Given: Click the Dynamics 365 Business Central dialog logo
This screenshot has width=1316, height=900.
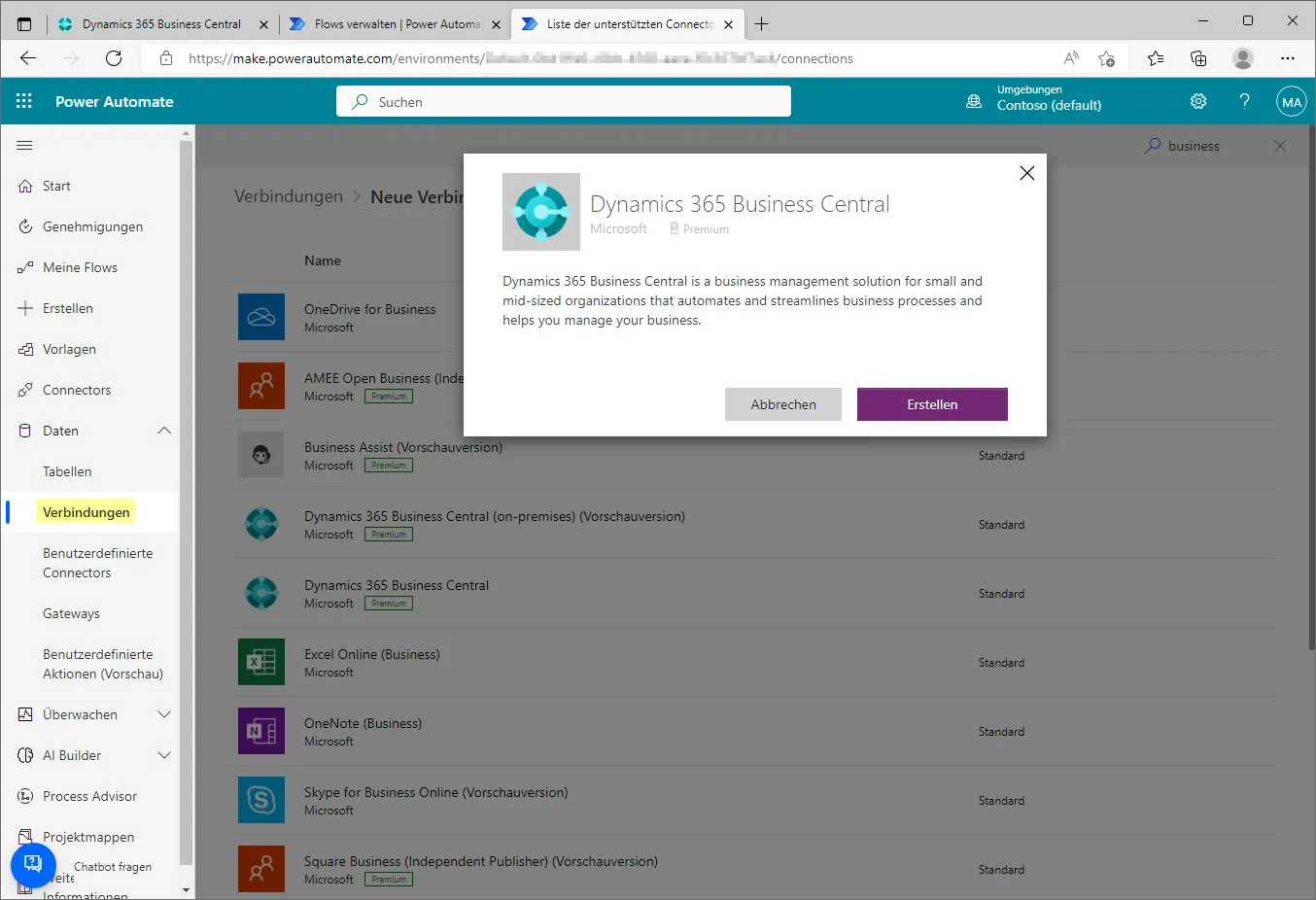Looking at the screenshot, I should click(x=541, y=212).
